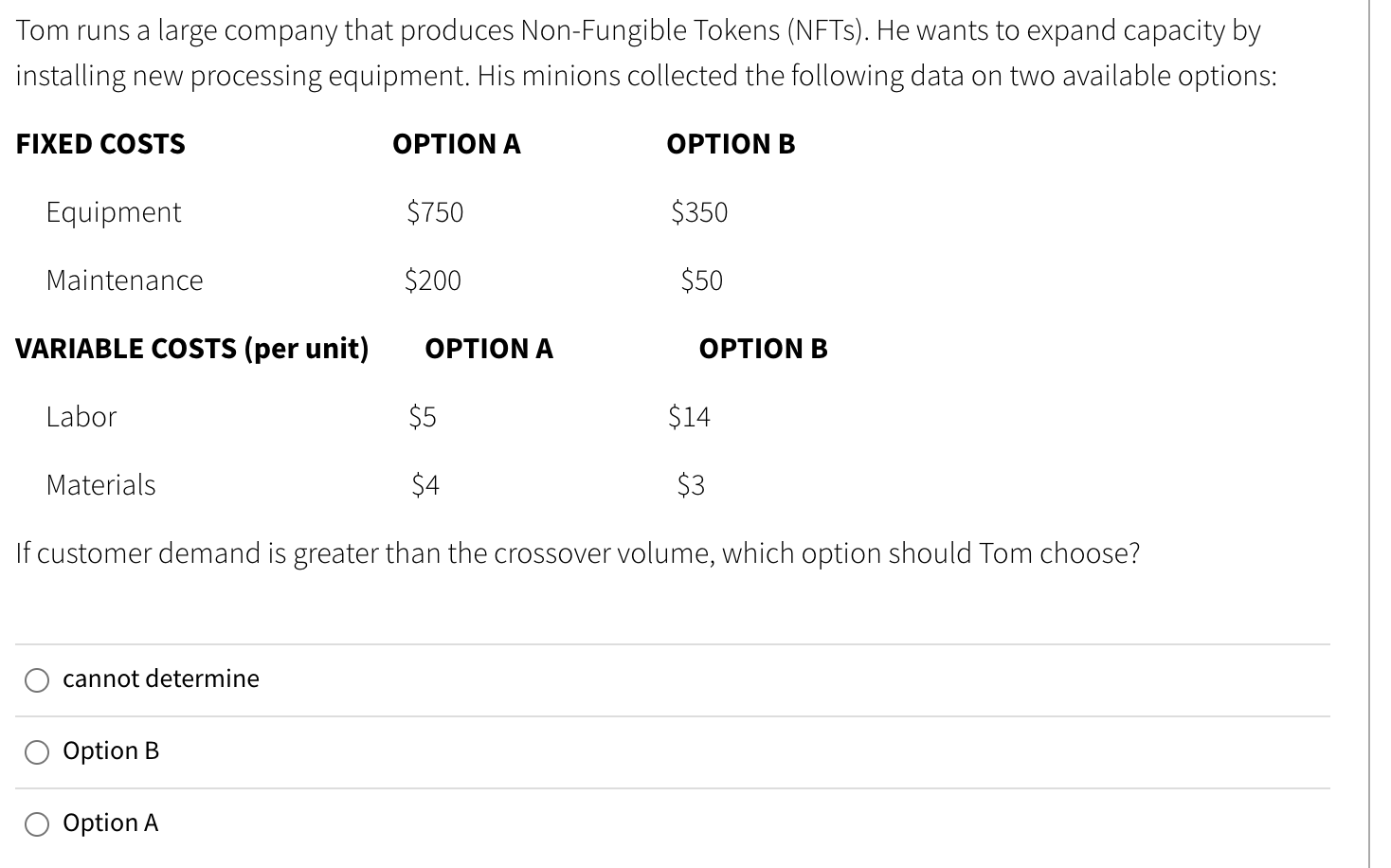Click the crossover volume question text
Screen dimensions: 1391x868
(x=577, y=553)
